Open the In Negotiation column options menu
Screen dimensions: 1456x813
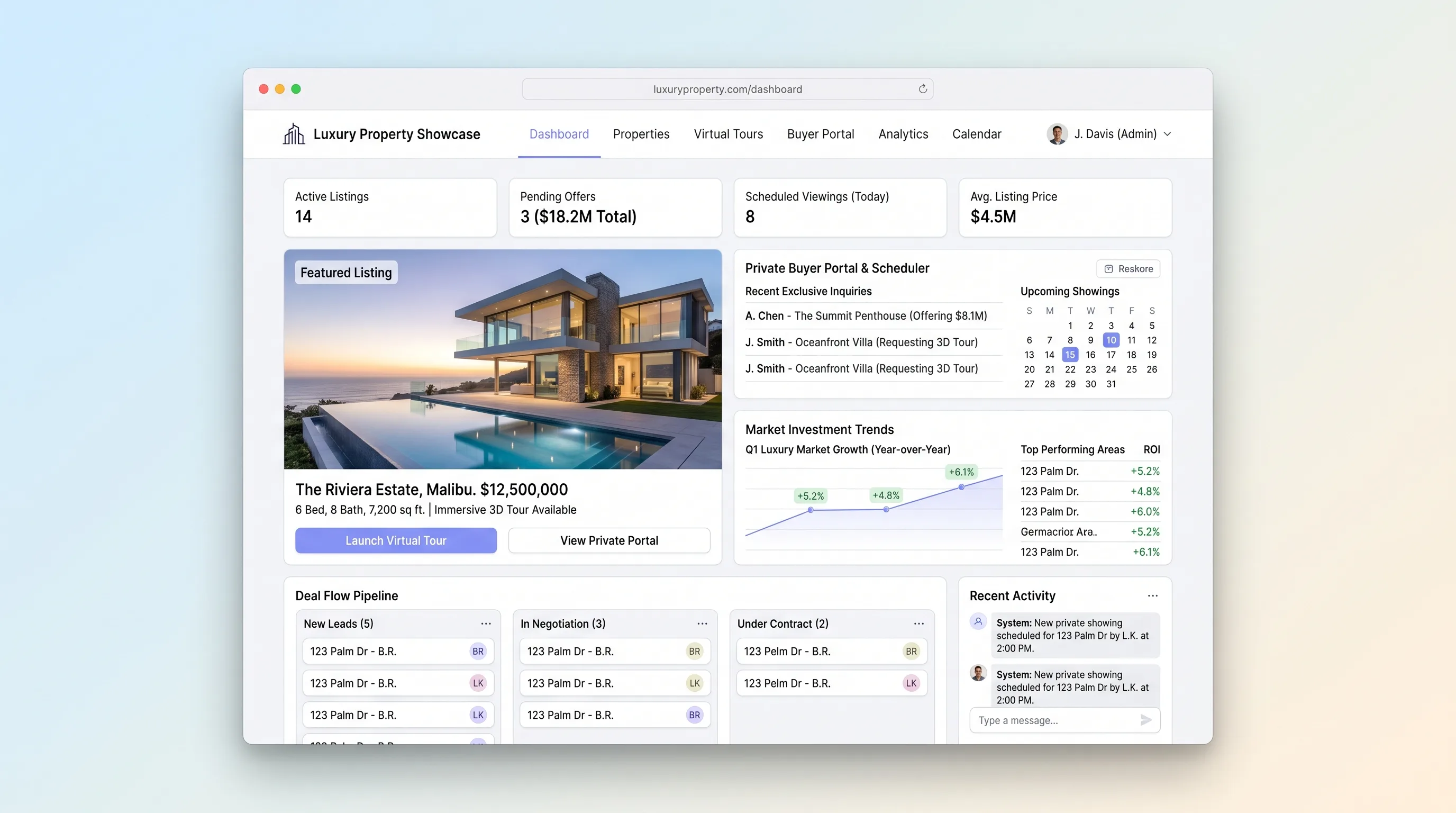(x=702, y=624)
